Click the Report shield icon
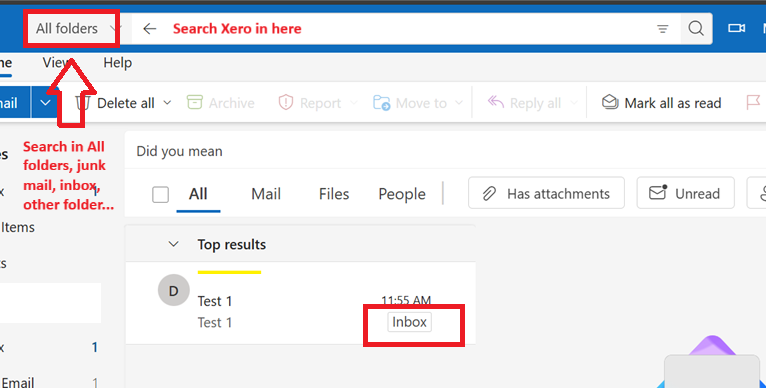The image size is (768, 389). (286, 102)
